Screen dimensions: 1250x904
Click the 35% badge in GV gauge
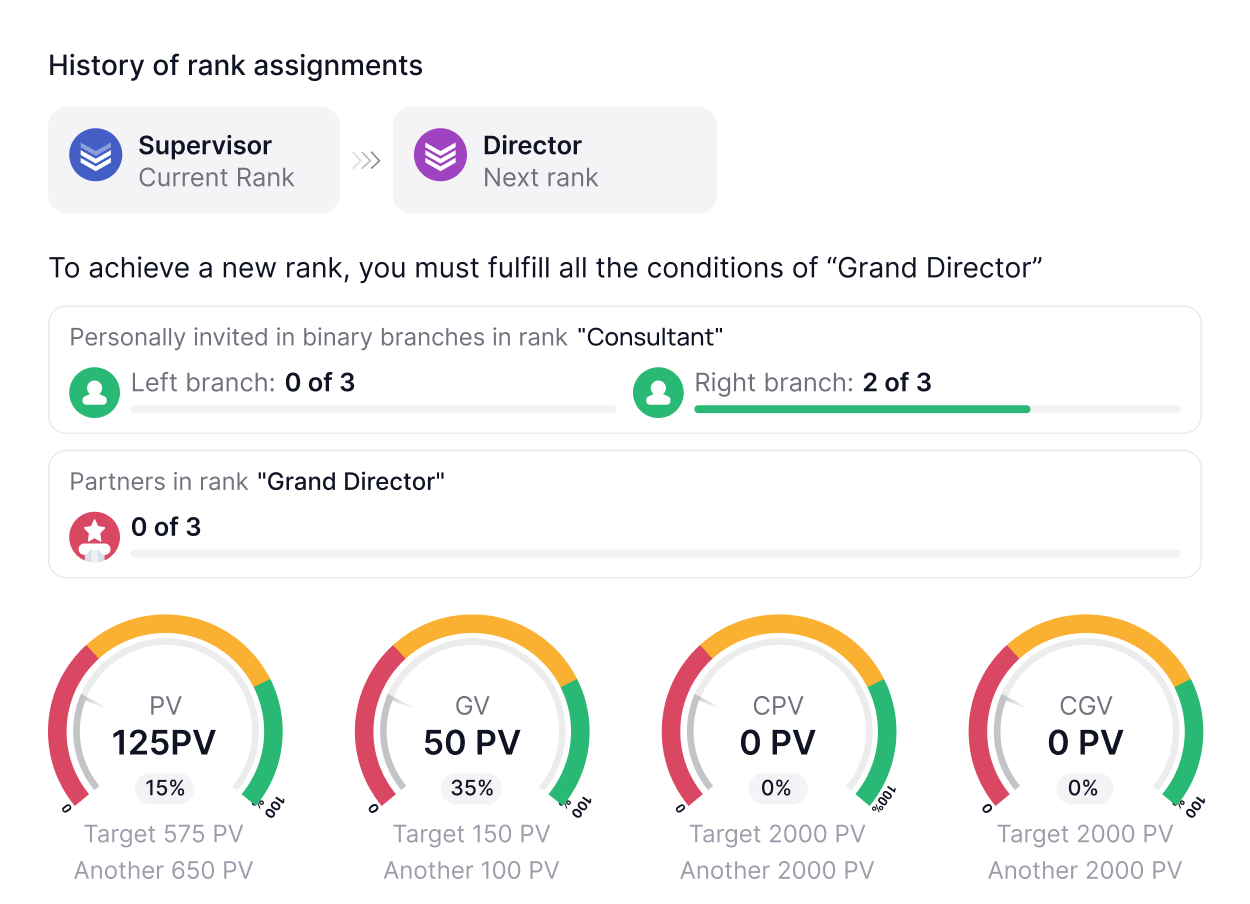point(472,788)
